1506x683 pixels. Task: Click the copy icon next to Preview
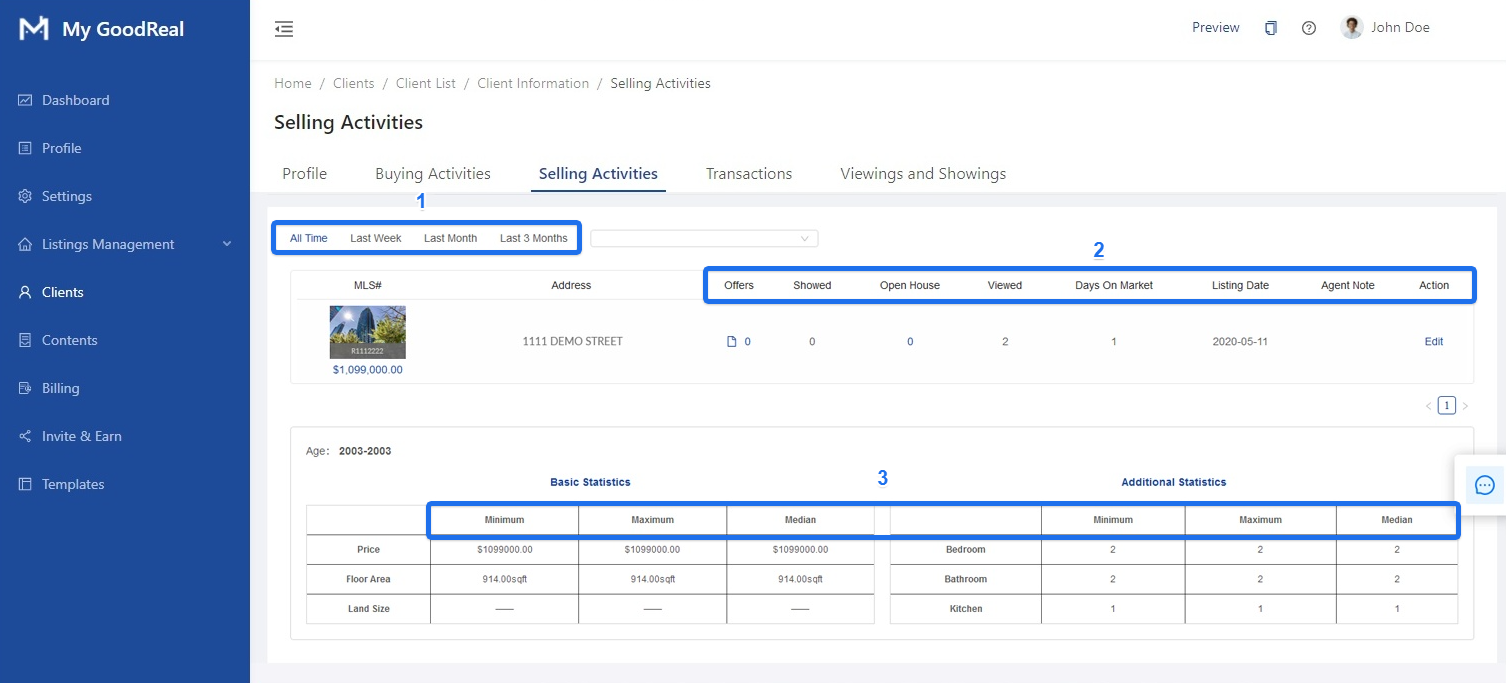click(1270, 28)
